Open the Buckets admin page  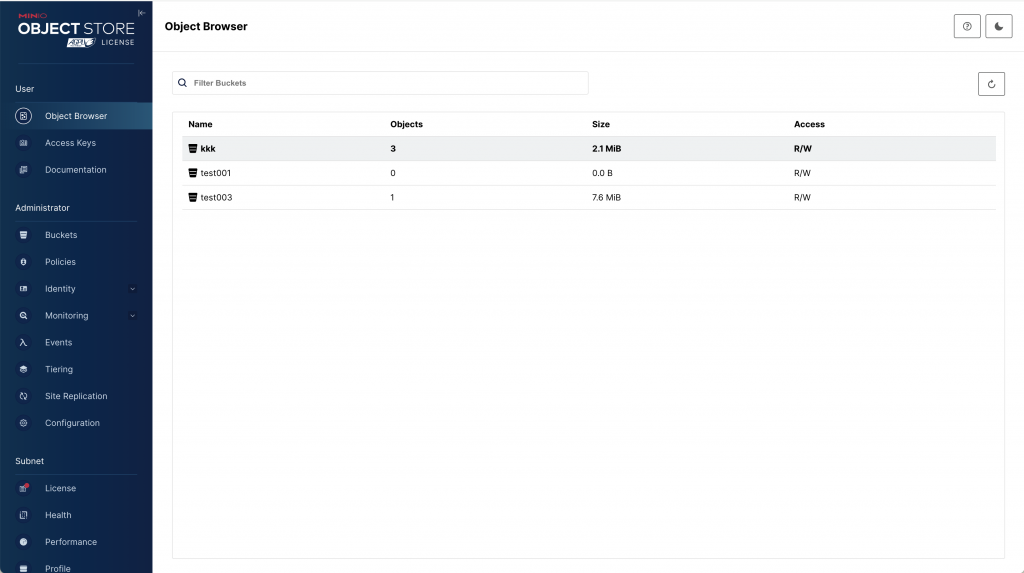(x=61, y=235)
